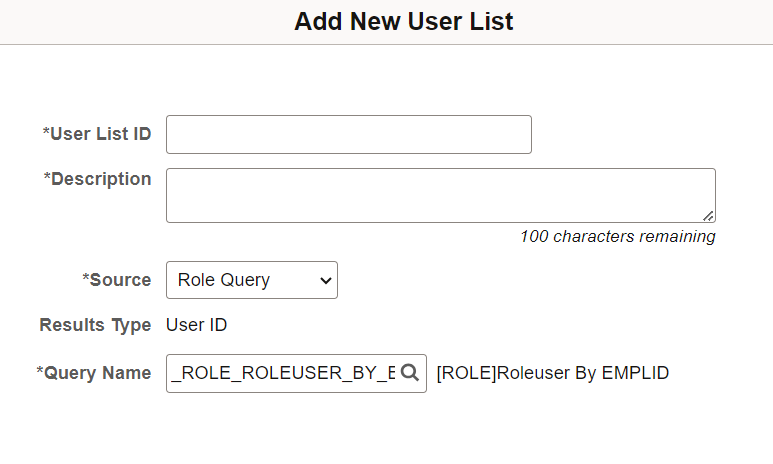Click the Query Name label
This screenshot has width=773, height=464.
(x=94, y=373)
